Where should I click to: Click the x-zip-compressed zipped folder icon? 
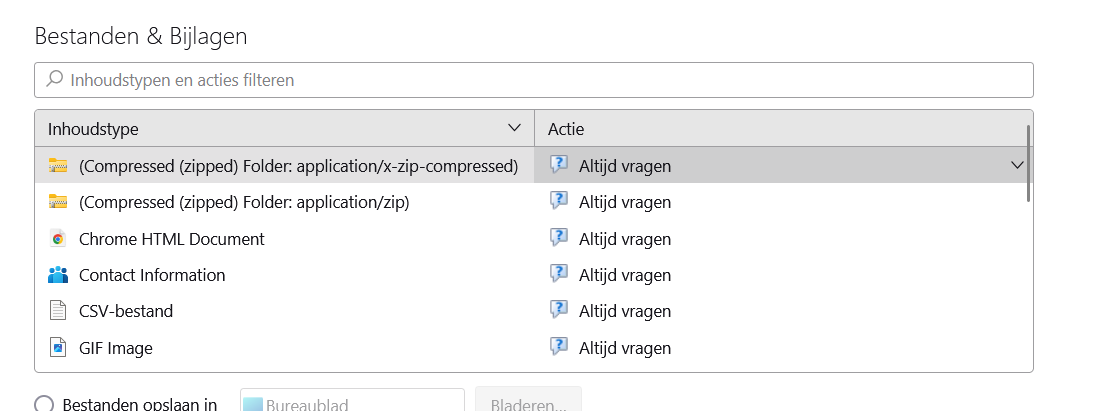point(58,166)
